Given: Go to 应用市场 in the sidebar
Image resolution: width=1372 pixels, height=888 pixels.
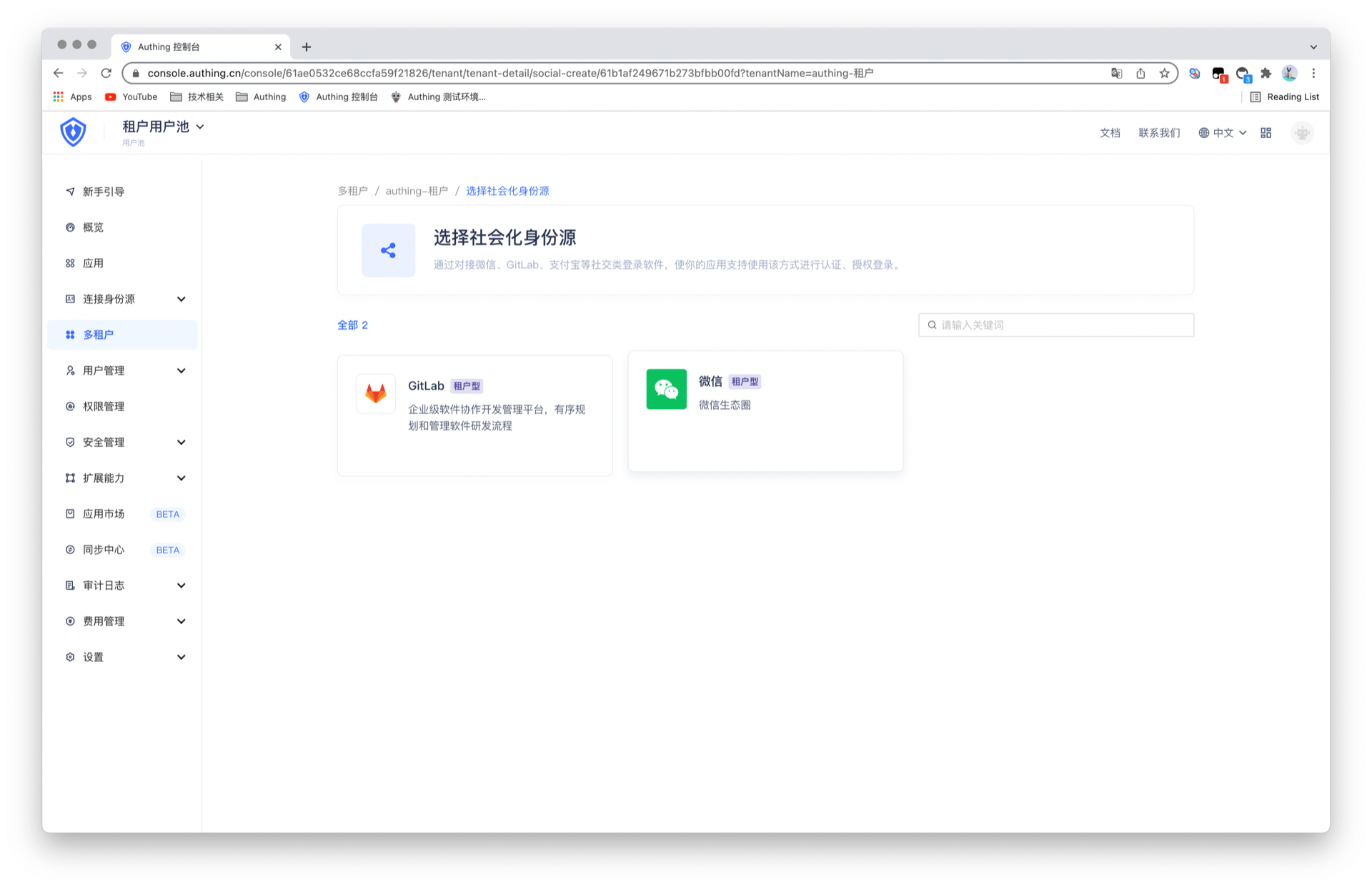Looking at the screenshot, I should (x=104, y=514).
